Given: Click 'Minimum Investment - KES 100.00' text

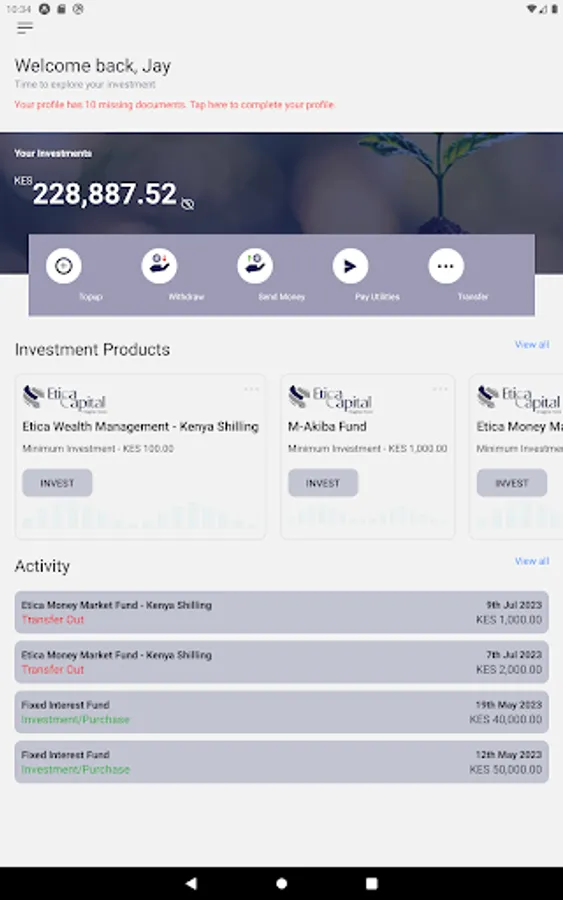Looking at the screenshot, I should click(x=98, y=448).
